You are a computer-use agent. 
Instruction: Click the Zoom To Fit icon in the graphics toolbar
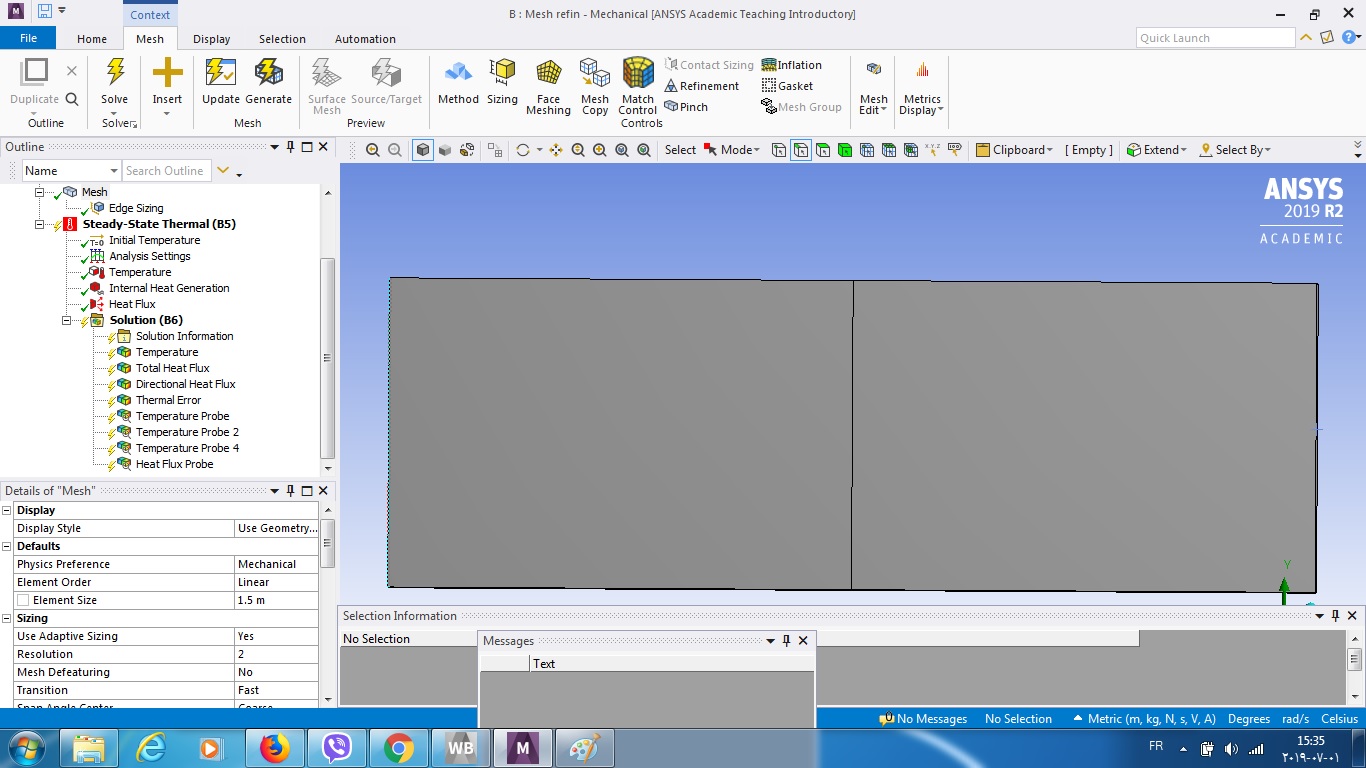(x=622, y=150)
